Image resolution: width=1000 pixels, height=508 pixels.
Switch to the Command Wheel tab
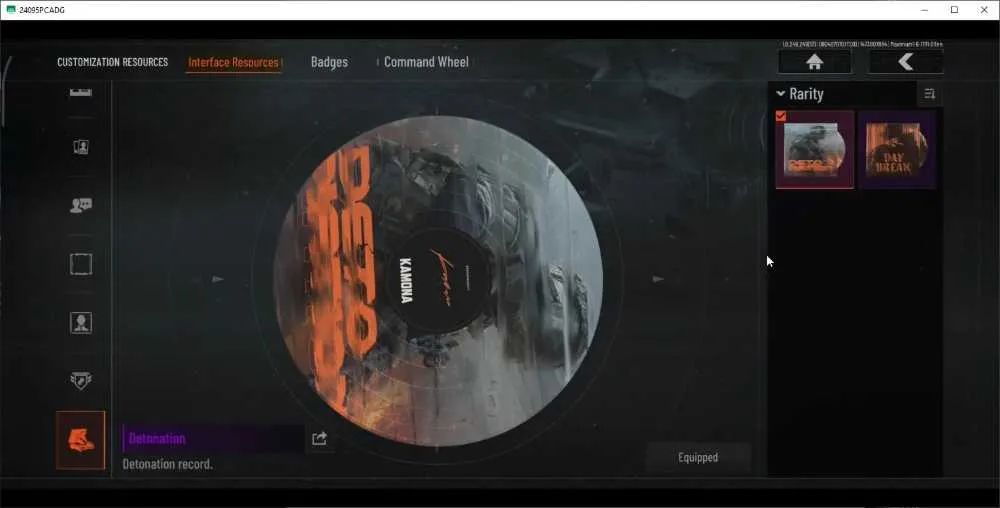[x=426, y=62]
